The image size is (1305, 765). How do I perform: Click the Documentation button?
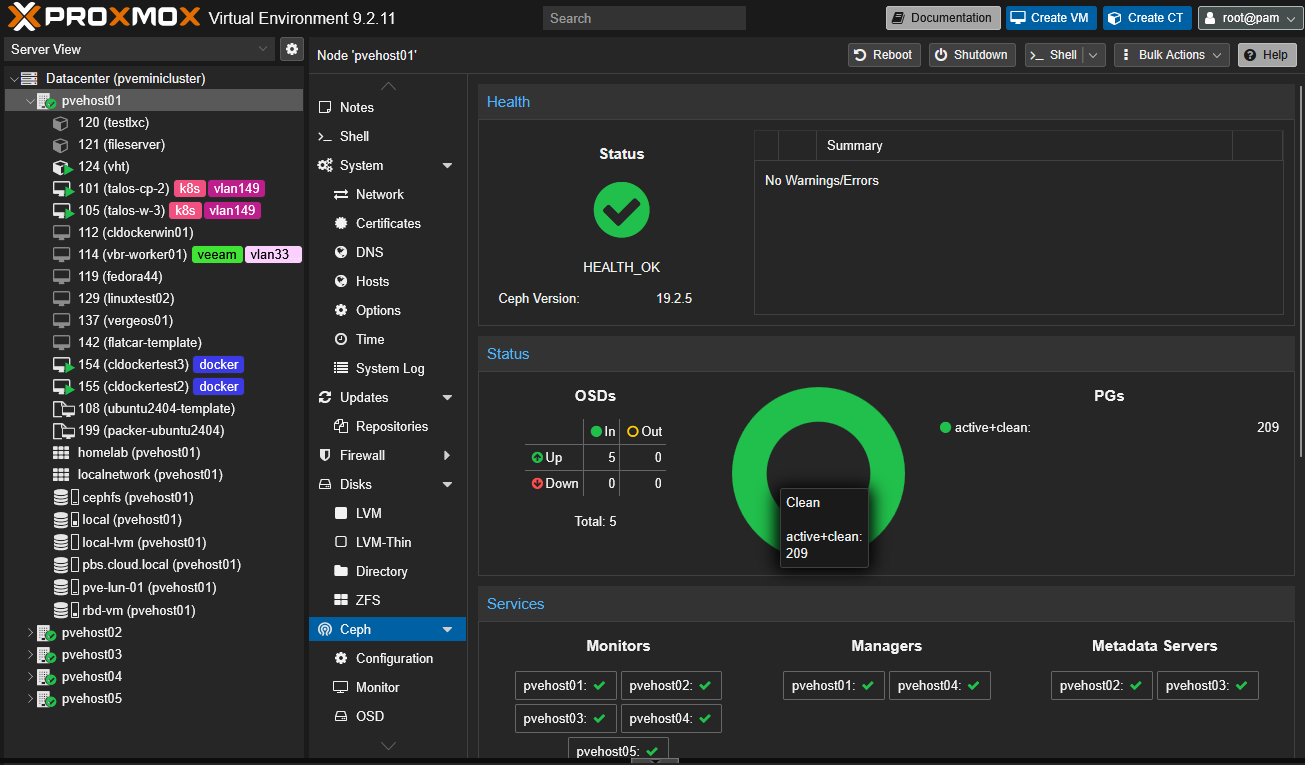[942, 18]
